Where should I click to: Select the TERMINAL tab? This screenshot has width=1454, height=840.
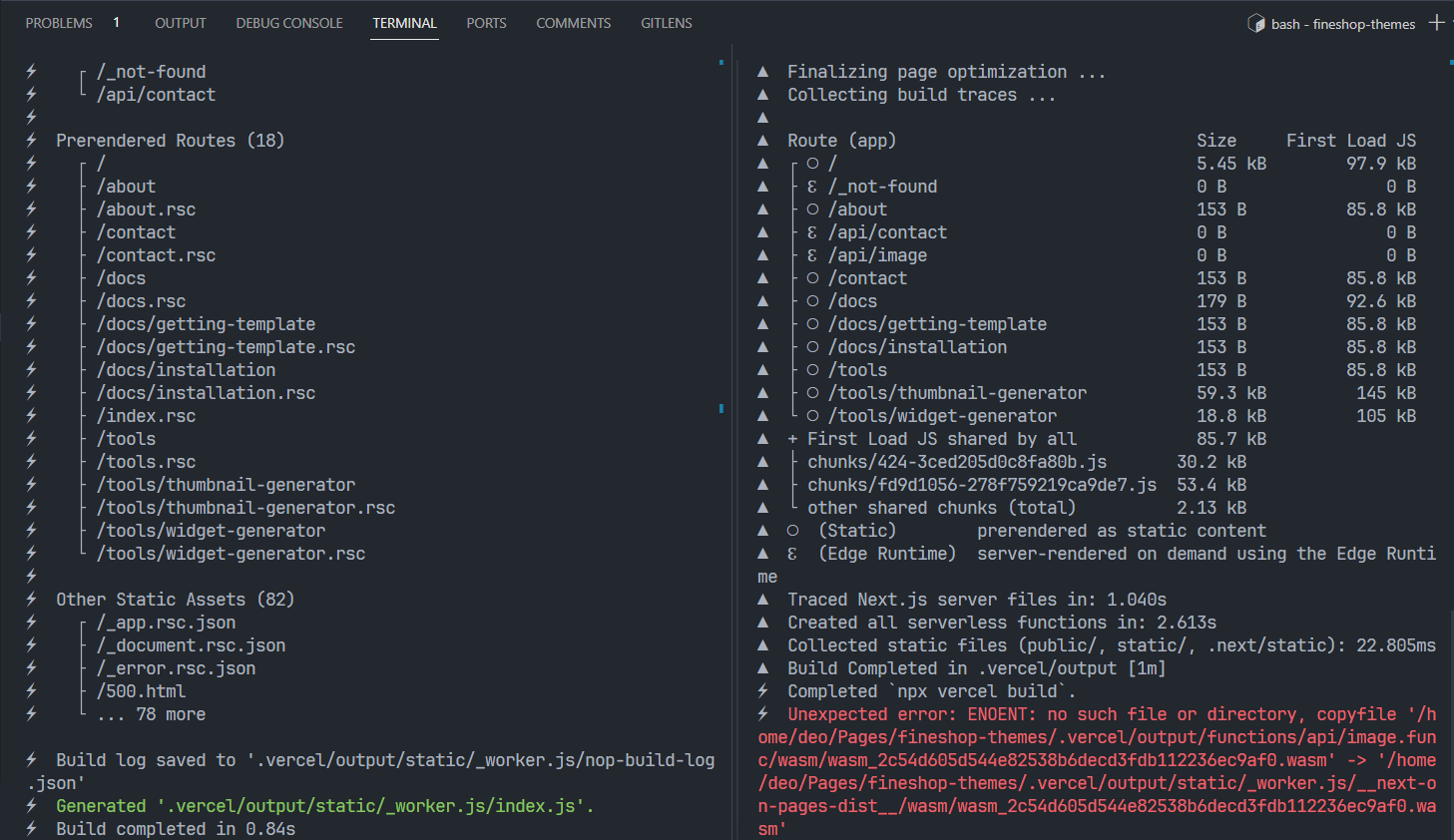coord(404,23)
